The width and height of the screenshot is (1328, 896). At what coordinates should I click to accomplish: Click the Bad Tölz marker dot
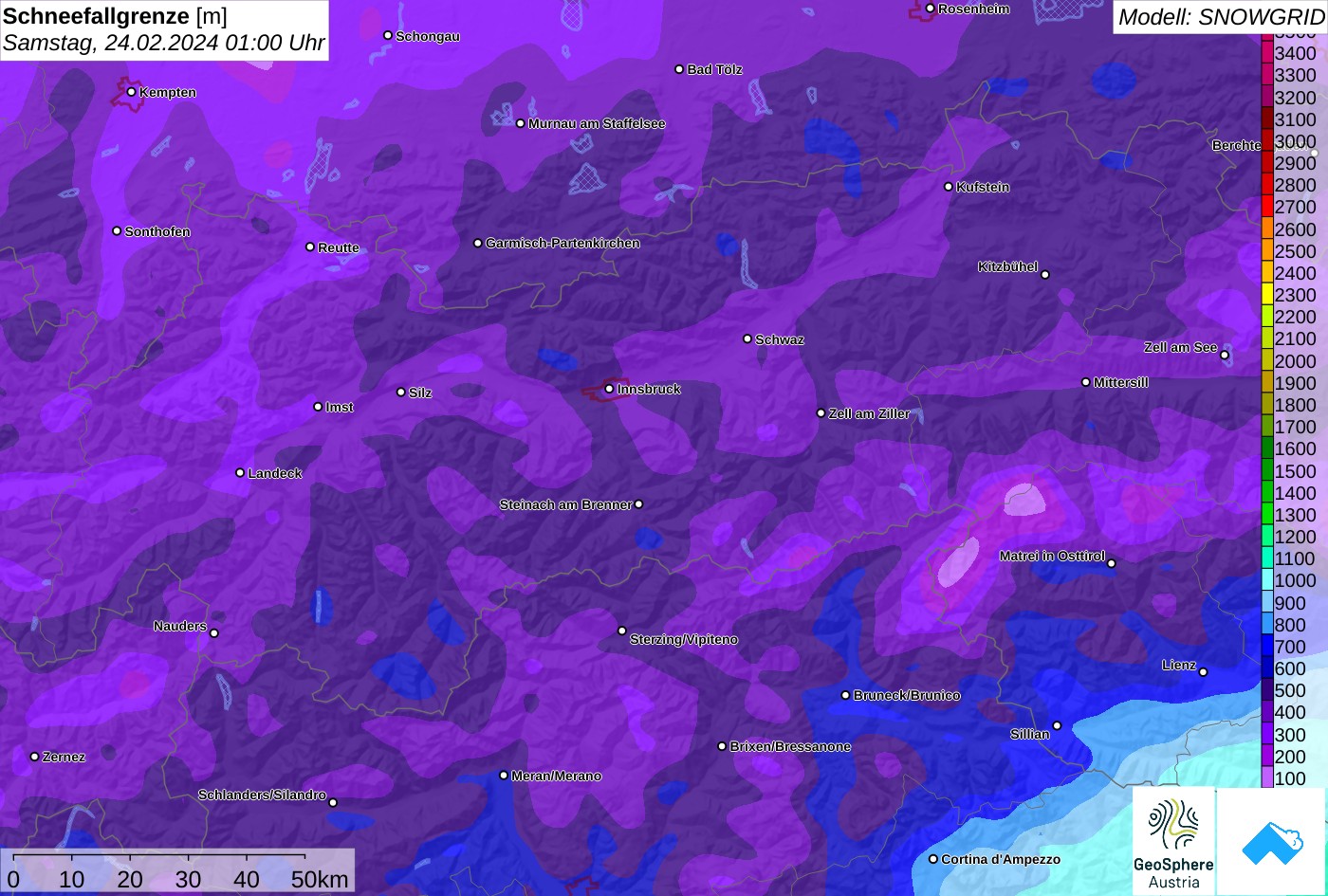[679, 69]
